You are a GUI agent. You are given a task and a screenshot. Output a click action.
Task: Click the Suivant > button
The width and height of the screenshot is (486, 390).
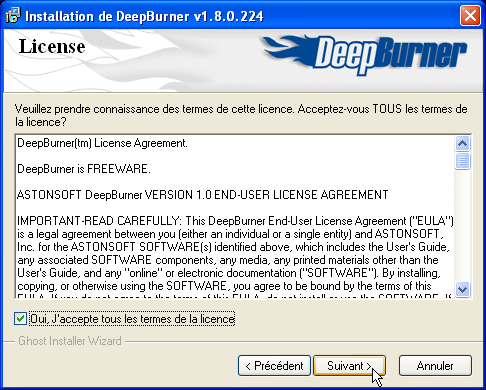click(349, 366)
